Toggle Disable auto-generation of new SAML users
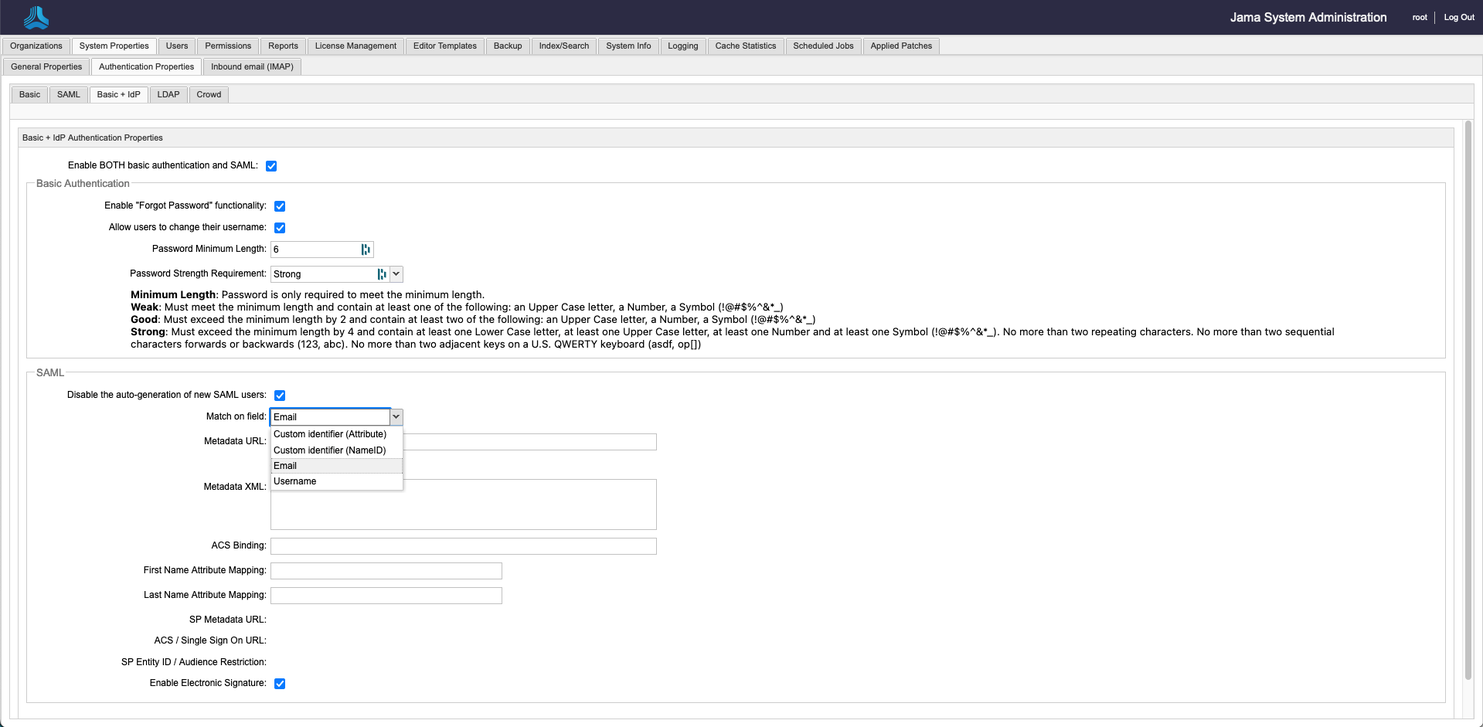1483x727 pixels. (280, 396)
